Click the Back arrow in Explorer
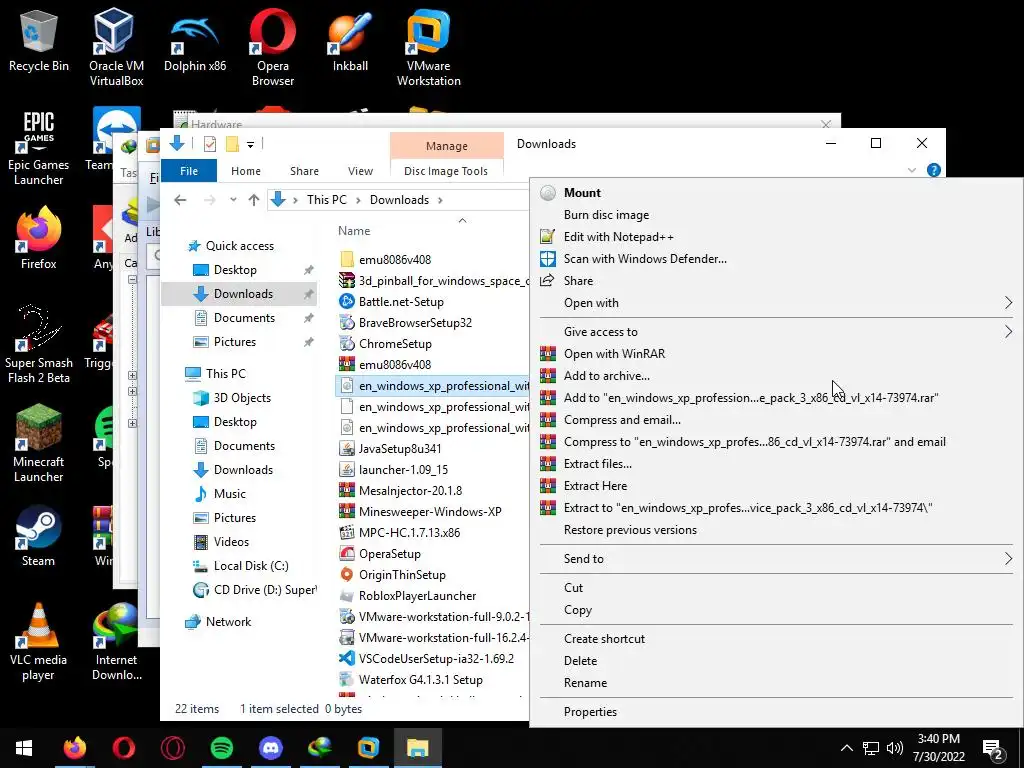The width and height of the screenshot is (1024, 768). pyautogui.click(x=180, y=200)
